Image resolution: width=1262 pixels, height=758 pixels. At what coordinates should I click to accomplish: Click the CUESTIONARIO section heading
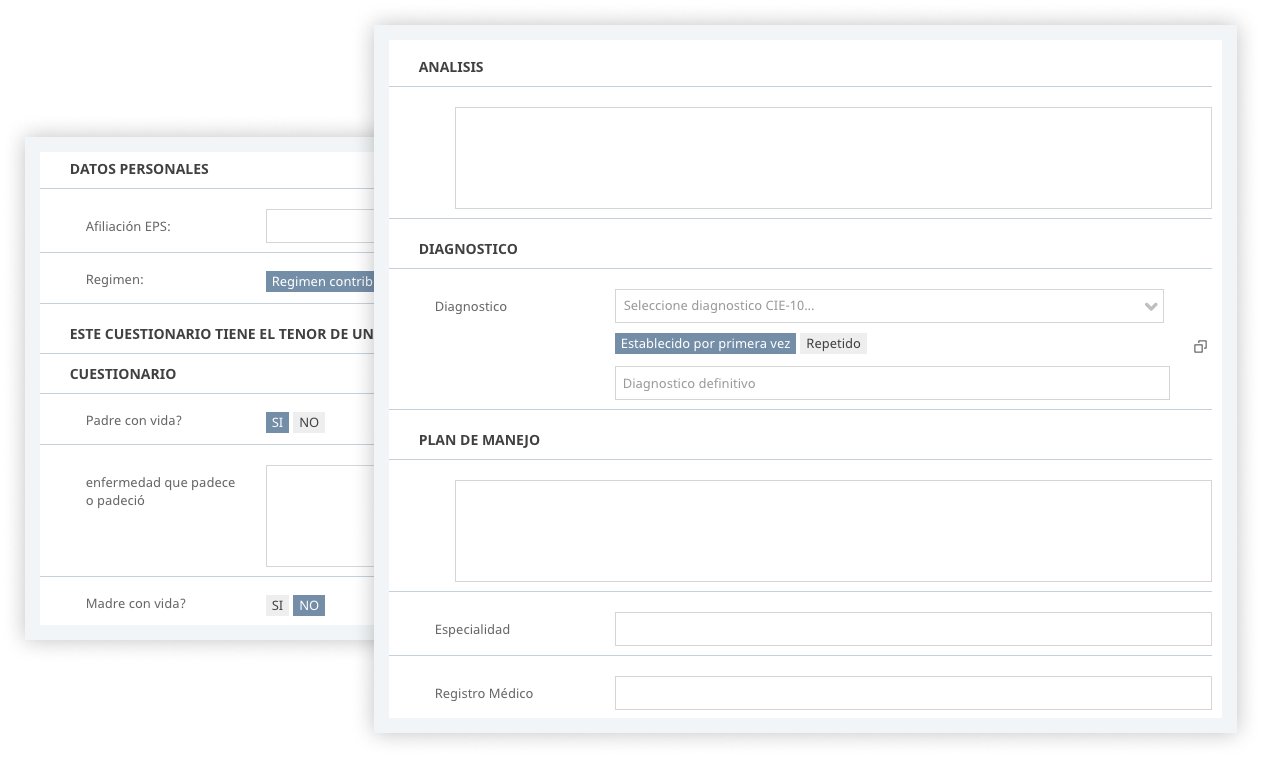[x=123, y=374]
